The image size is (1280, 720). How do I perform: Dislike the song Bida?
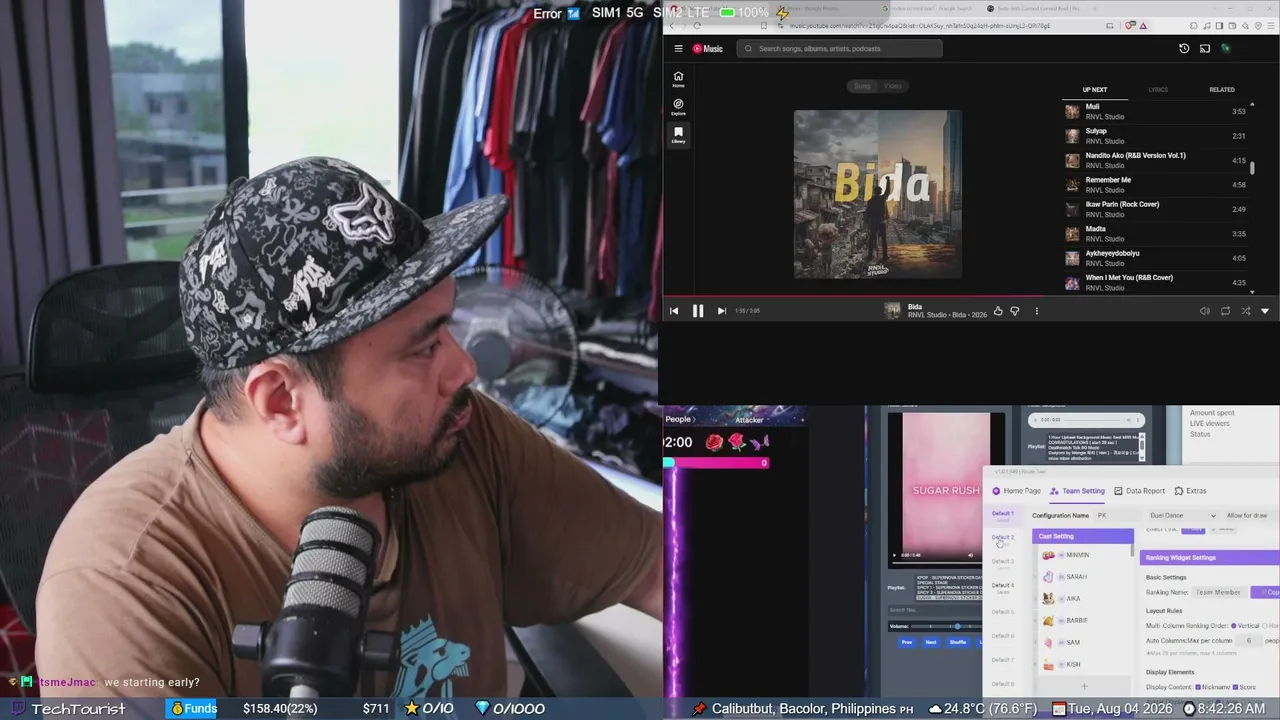pyautogui.click(x=1015, y=311)
